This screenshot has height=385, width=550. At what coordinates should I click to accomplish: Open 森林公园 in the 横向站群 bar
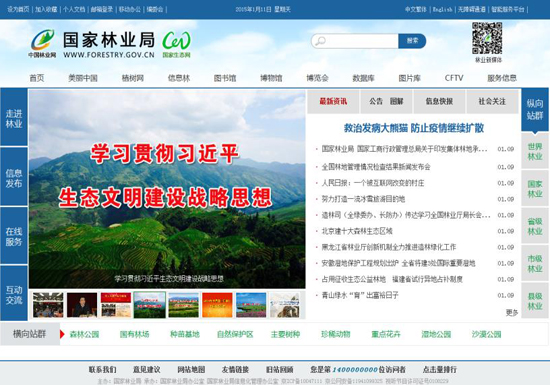pos(84,334)
